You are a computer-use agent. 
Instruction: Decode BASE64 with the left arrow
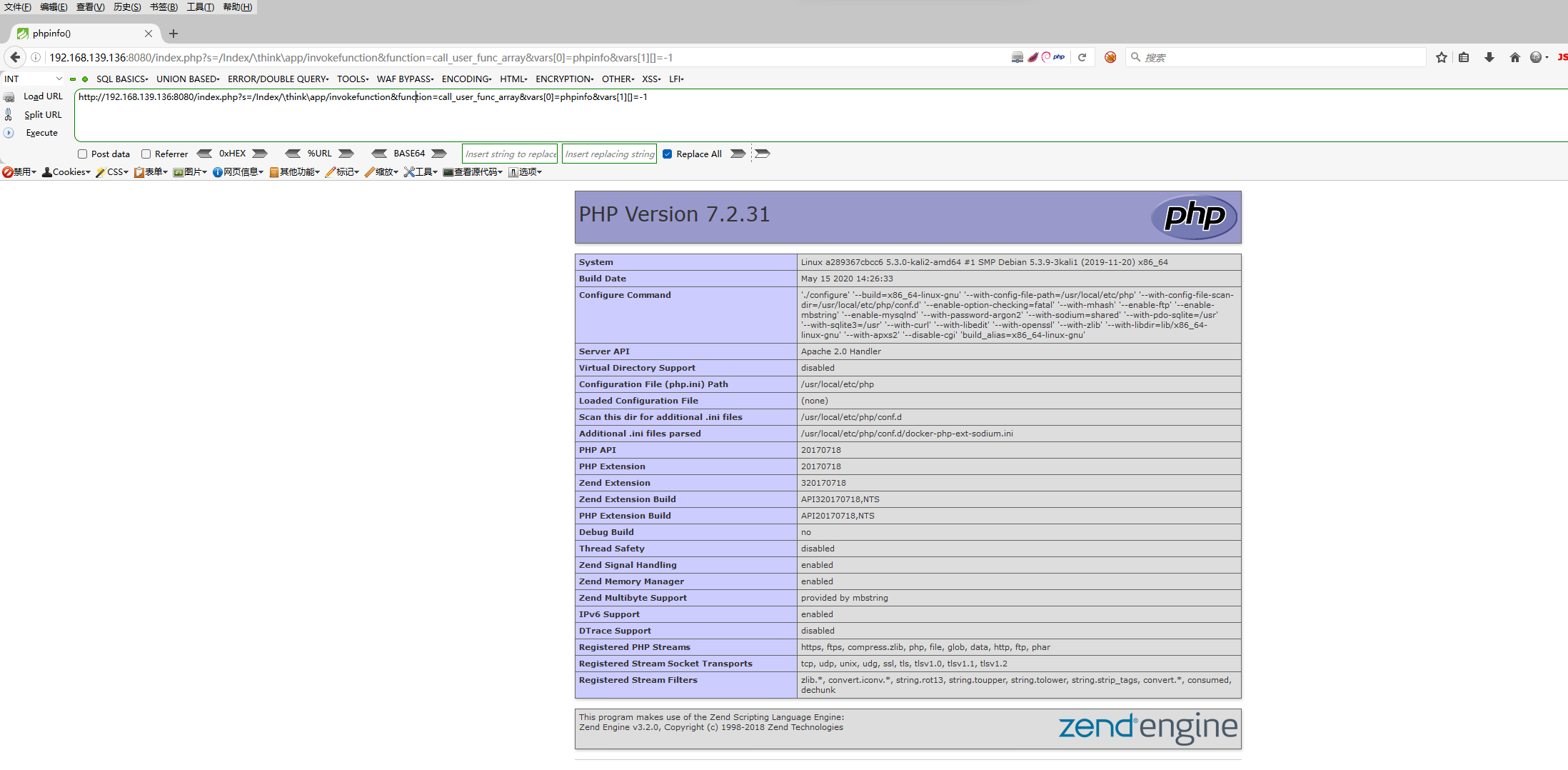point(380,154)
